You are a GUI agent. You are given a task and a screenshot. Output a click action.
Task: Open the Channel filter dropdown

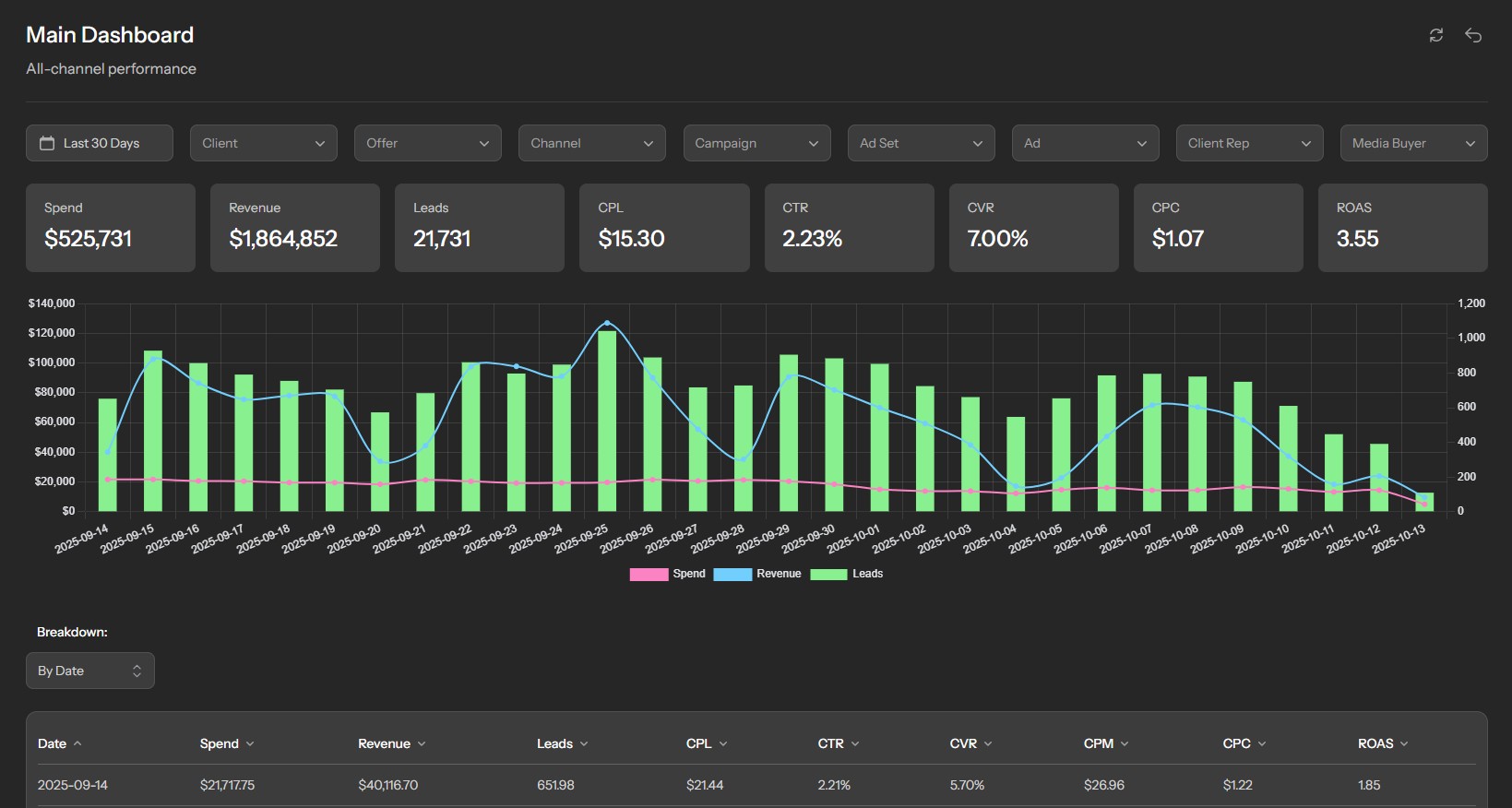(x=592, y=143)
